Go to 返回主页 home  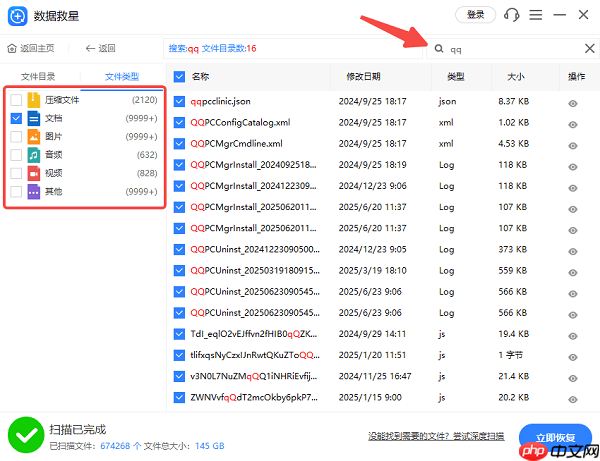pos(31,48)
